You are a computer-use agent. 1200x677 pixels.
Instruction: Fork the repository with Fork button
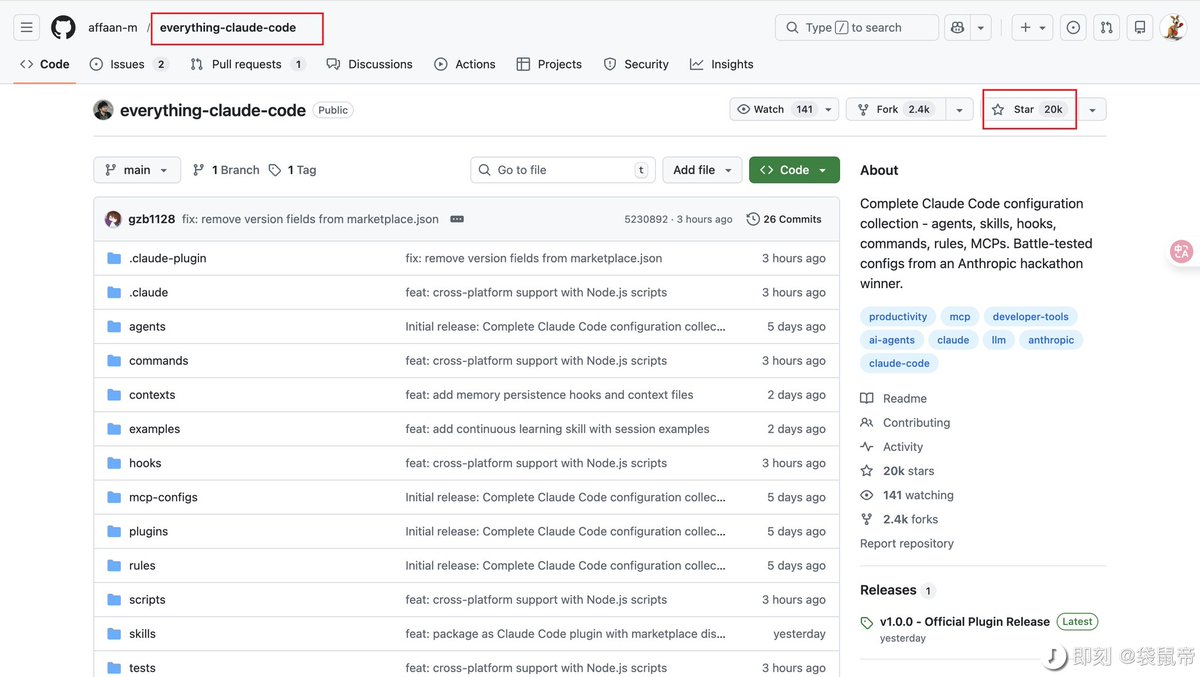894,110
